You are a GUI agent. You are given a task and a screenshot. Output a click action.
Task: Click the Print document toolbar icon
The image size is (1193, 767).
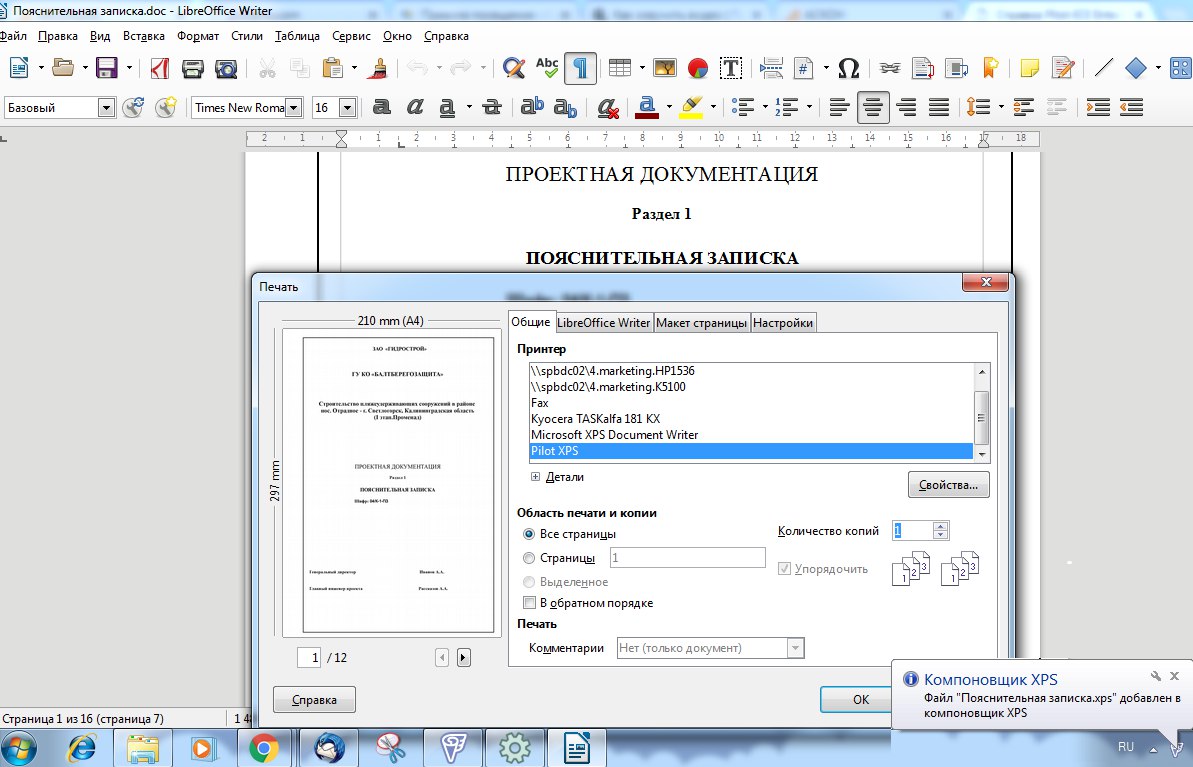pos(192,68)
